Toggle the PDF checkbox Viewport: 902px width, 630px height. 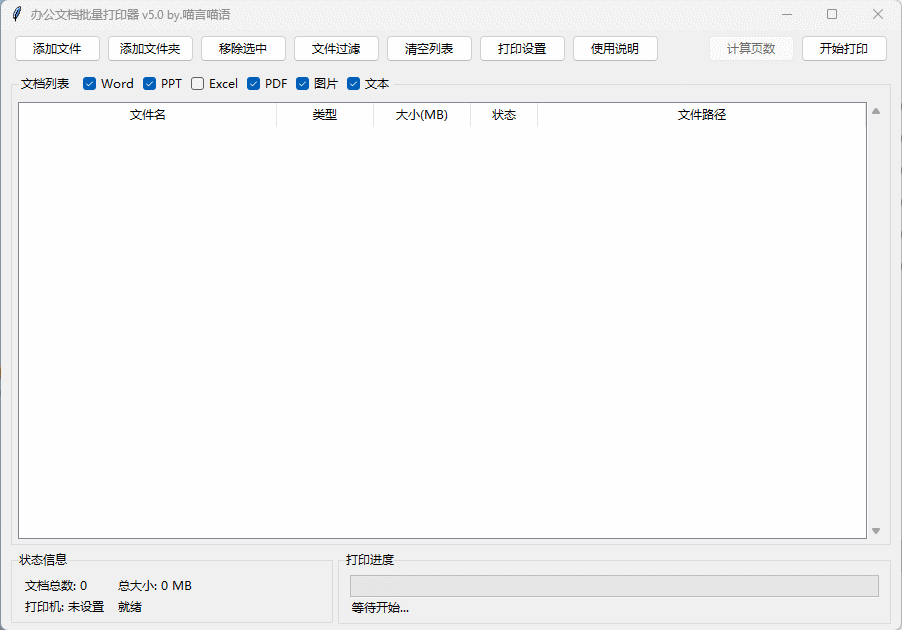[254, 84]
